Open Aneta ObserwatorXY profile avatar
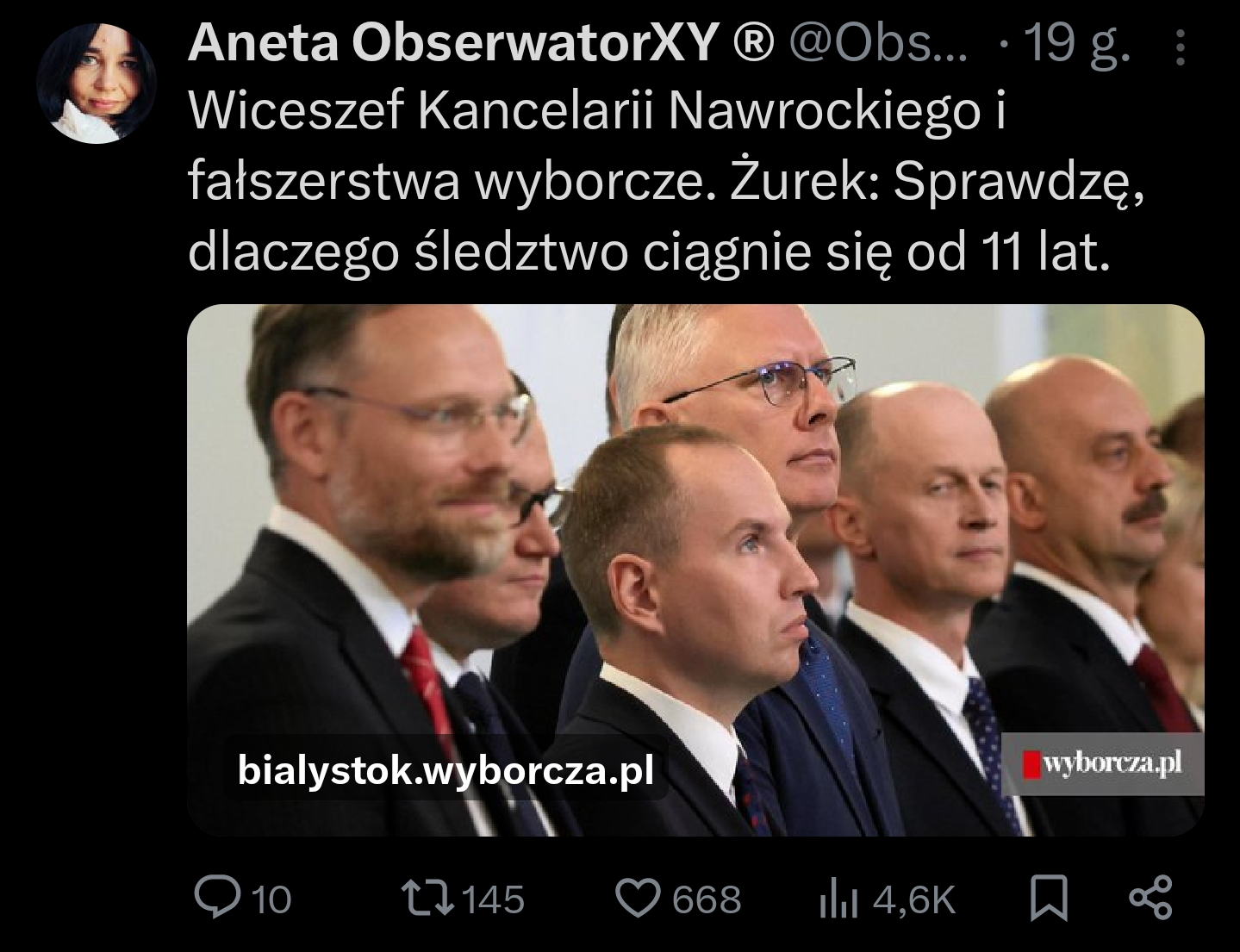 [96, 84]
